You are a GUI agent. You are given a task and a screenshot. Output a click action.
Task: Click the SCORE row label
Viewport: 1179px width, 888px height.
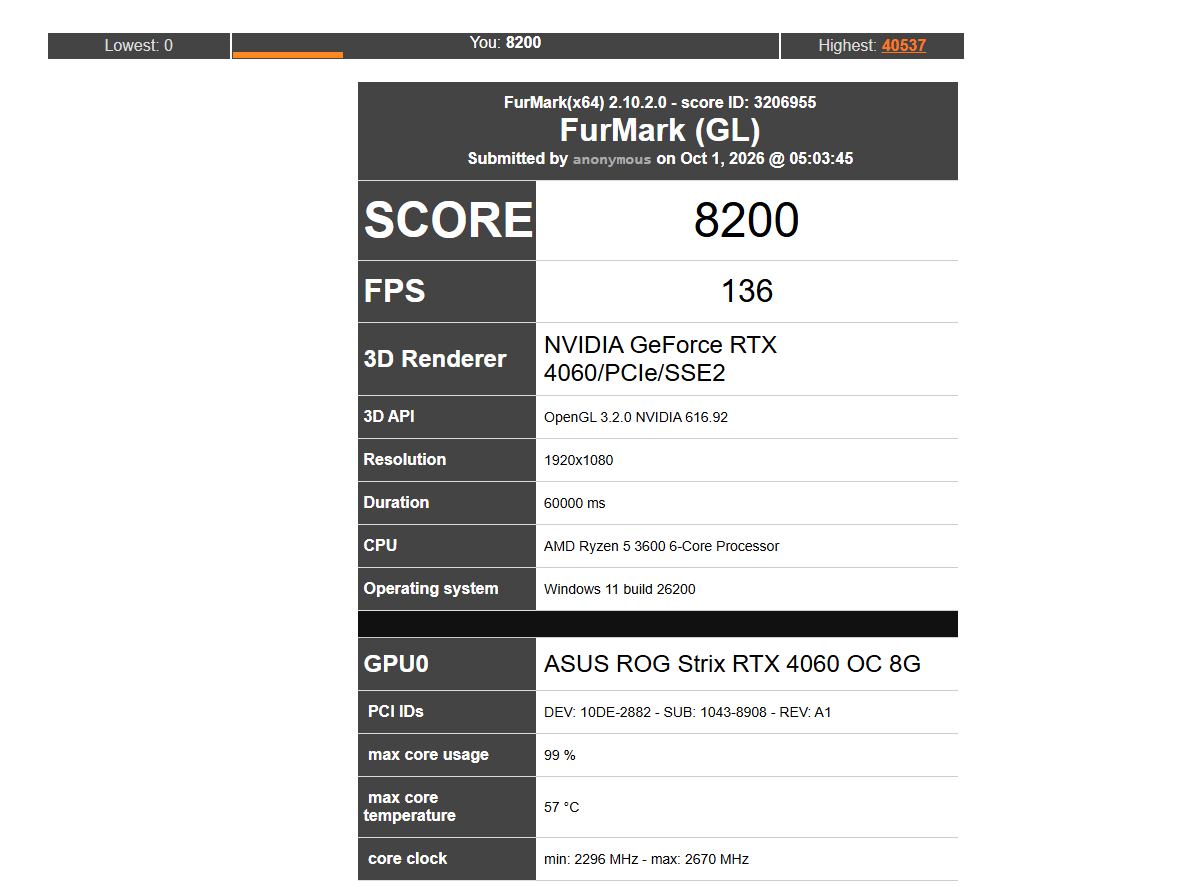(x=448, y=220)
